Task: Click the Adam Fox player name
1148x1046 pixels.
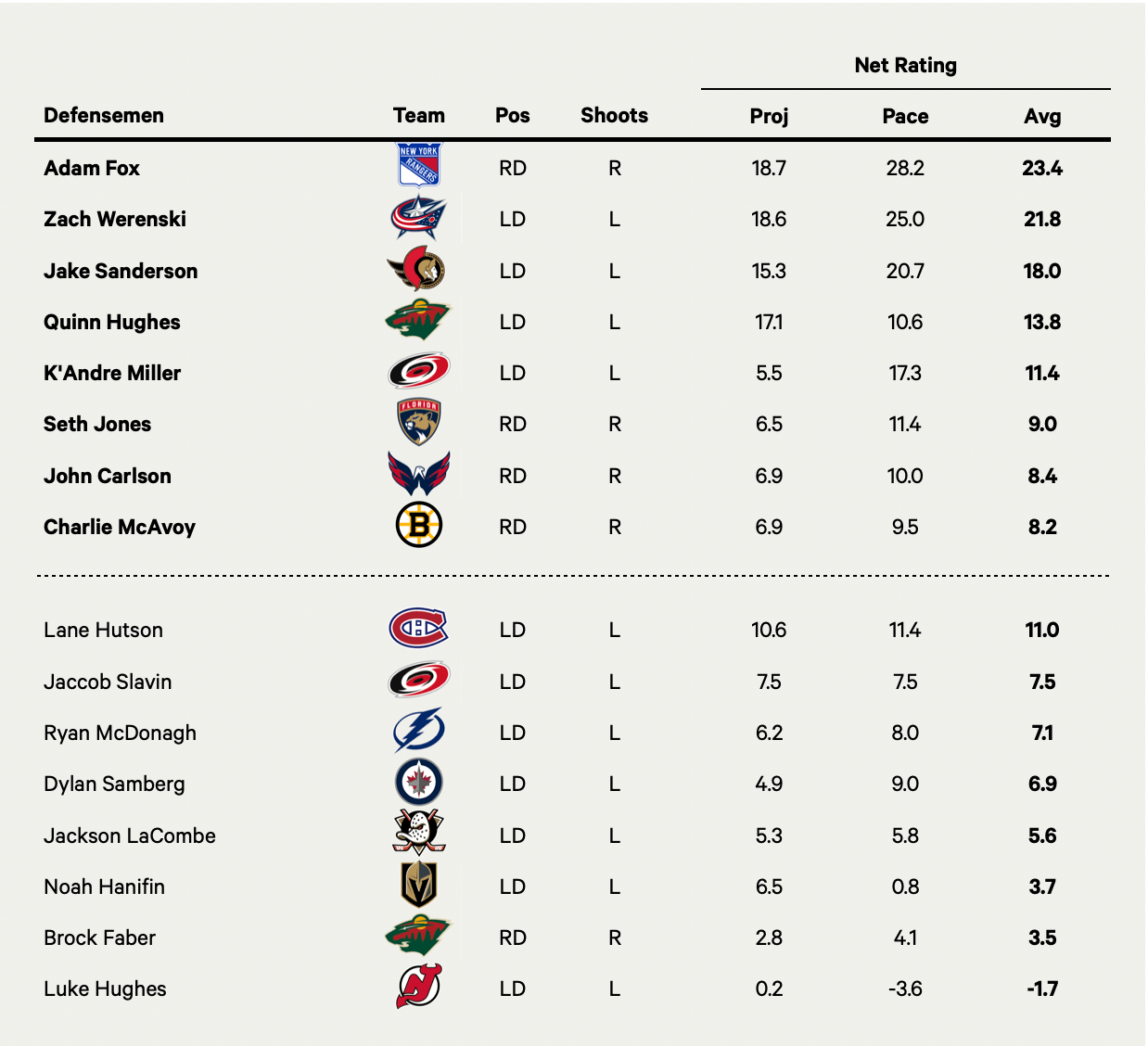Action: point(92,168)
